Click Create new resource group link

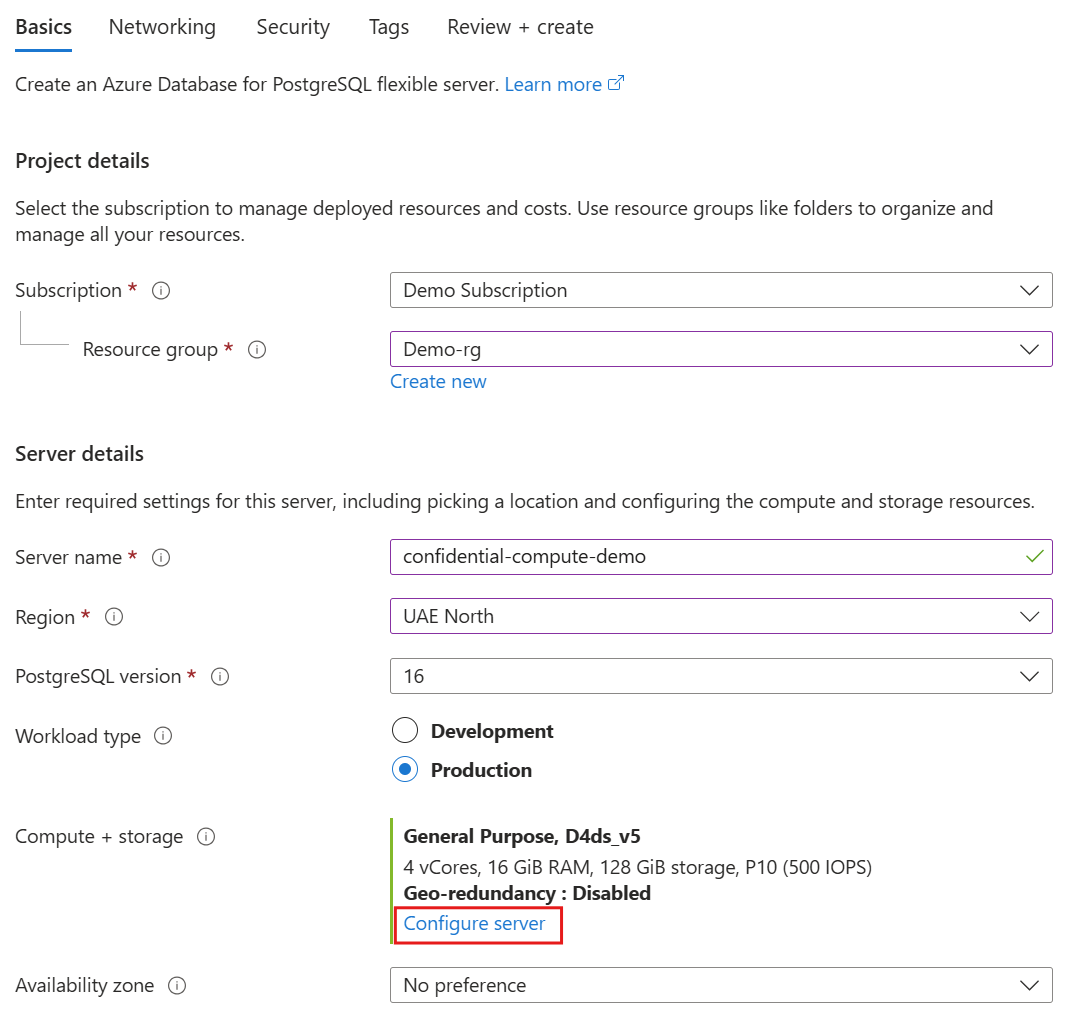click(x=438, y=381)
